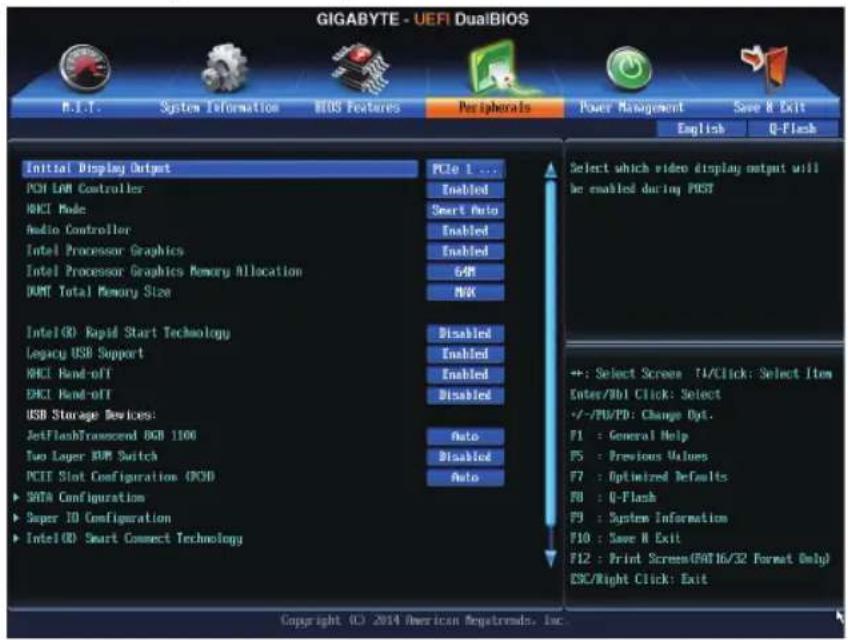
Task: Select the Legacy USB Support label
Action: (x=85, y=353)
